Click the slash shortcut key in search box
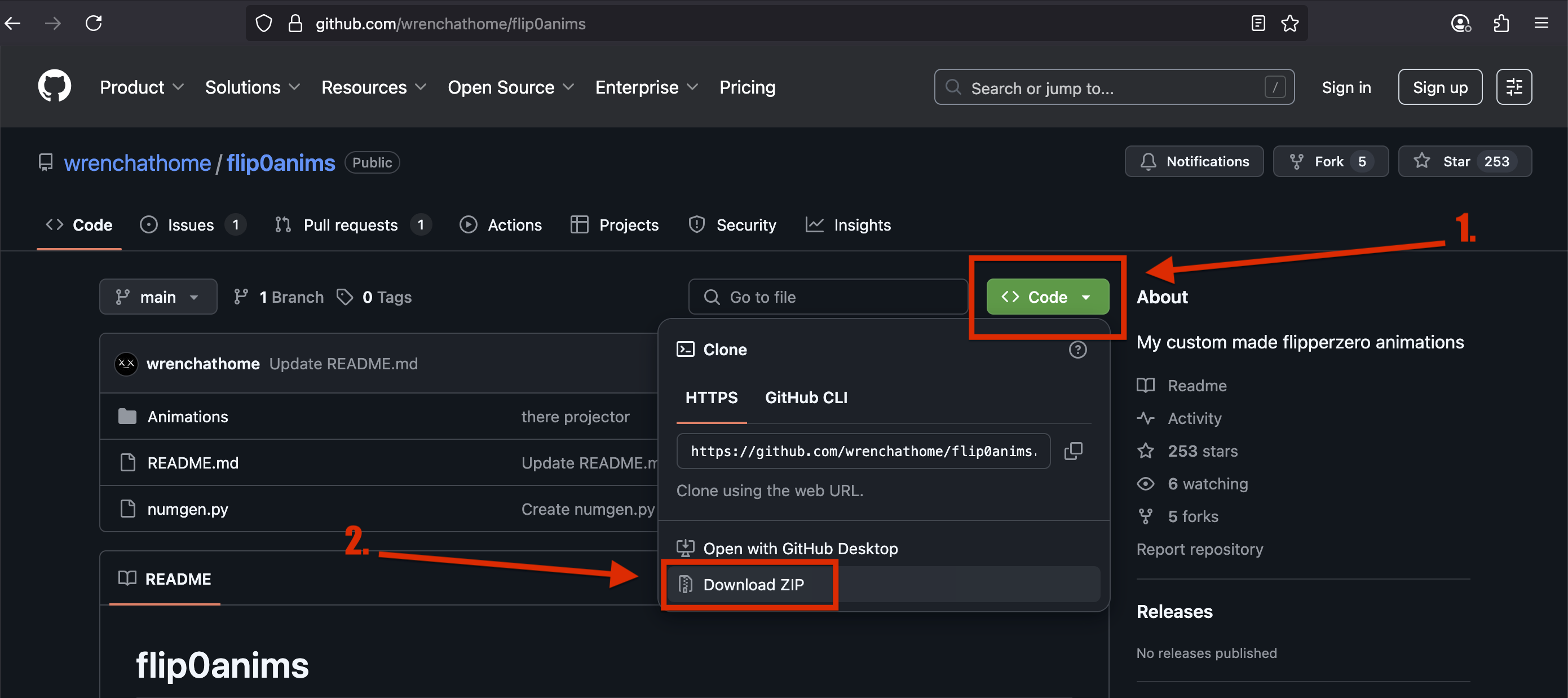1568x698 pixels. click(1275, 87)
